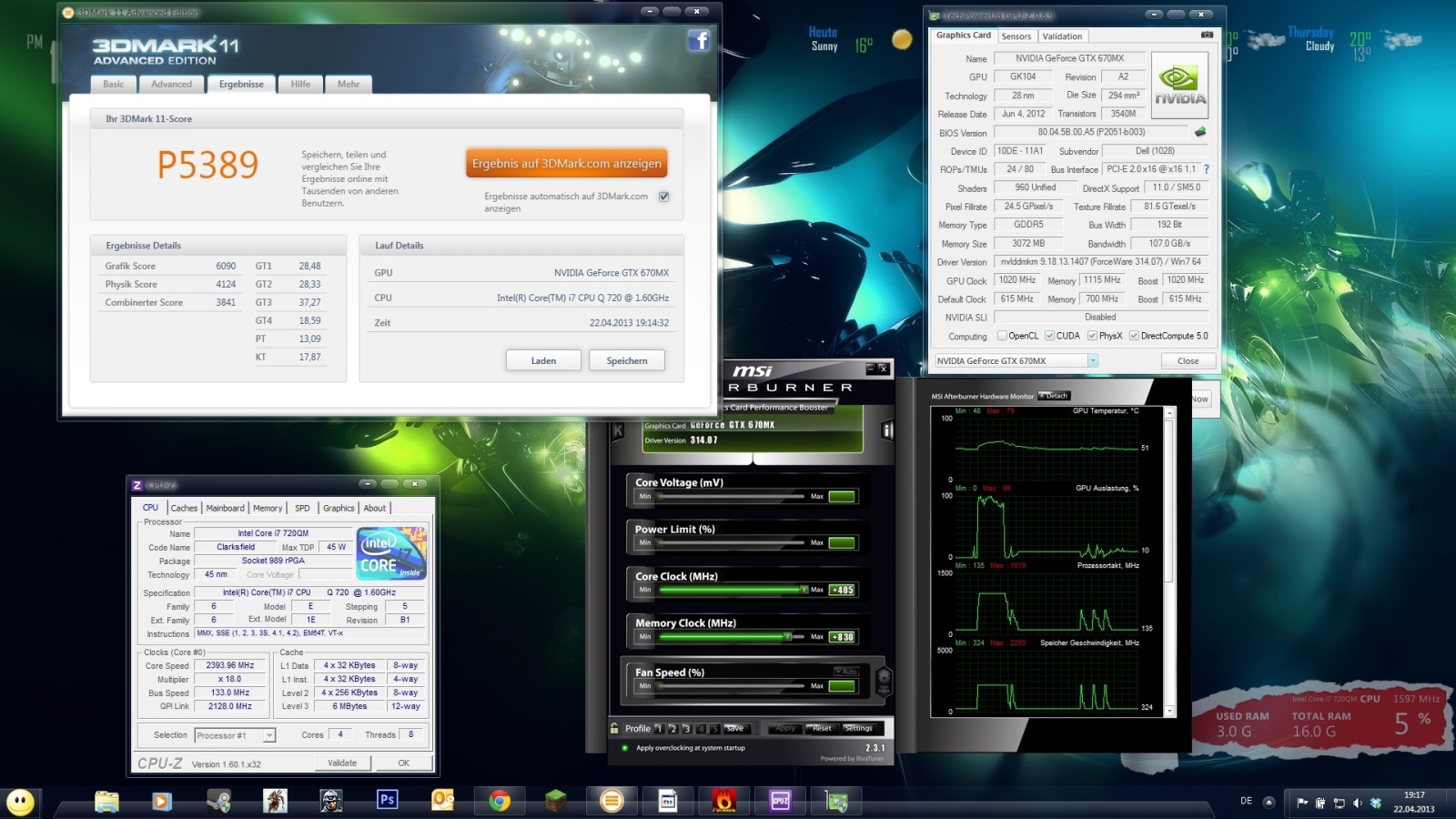Click Close button in GPU-Z

(1188, 361)
